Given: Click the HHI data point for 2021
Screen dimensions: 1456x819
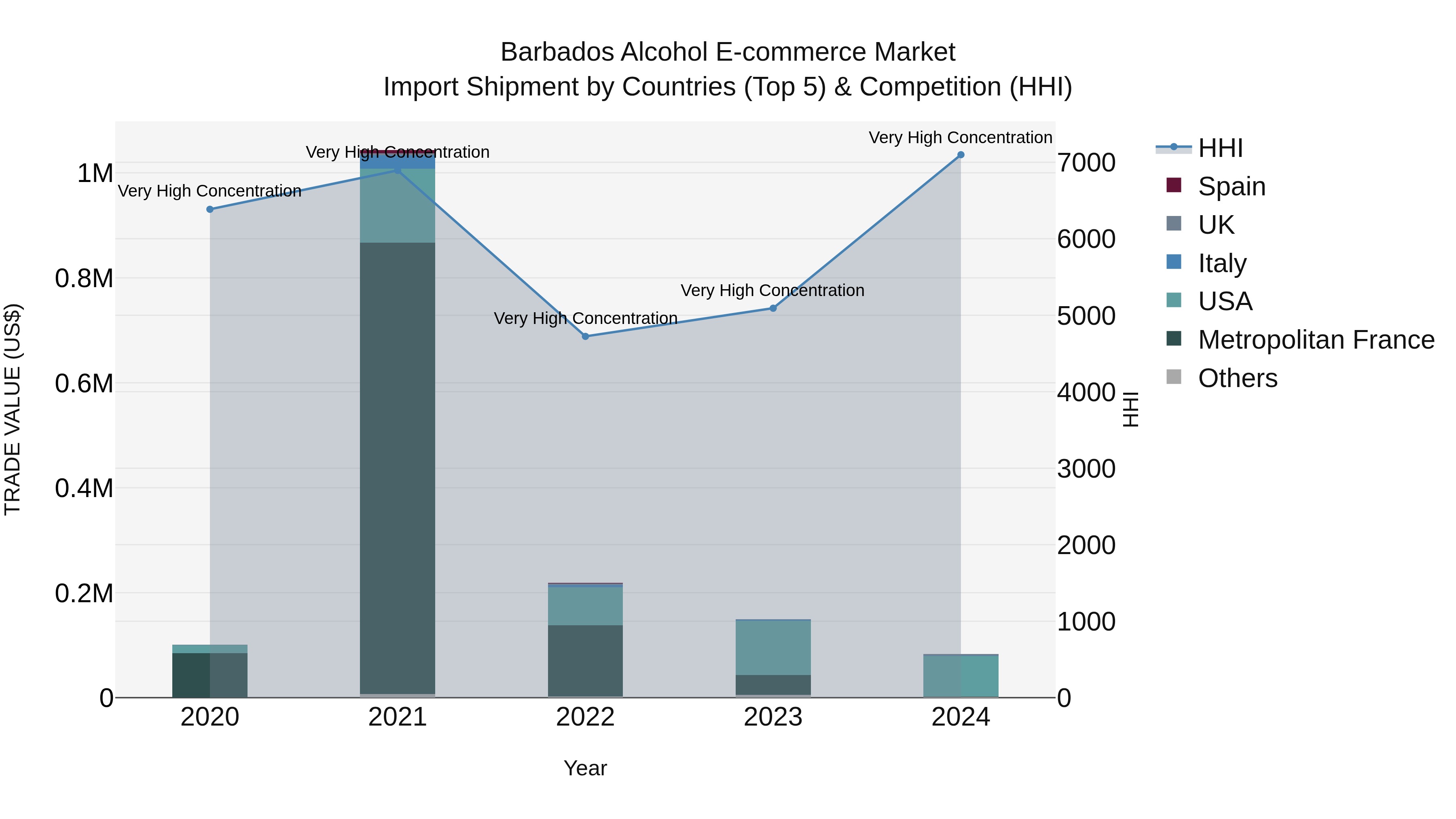Looking at the screenshot, I should (397, 169).
